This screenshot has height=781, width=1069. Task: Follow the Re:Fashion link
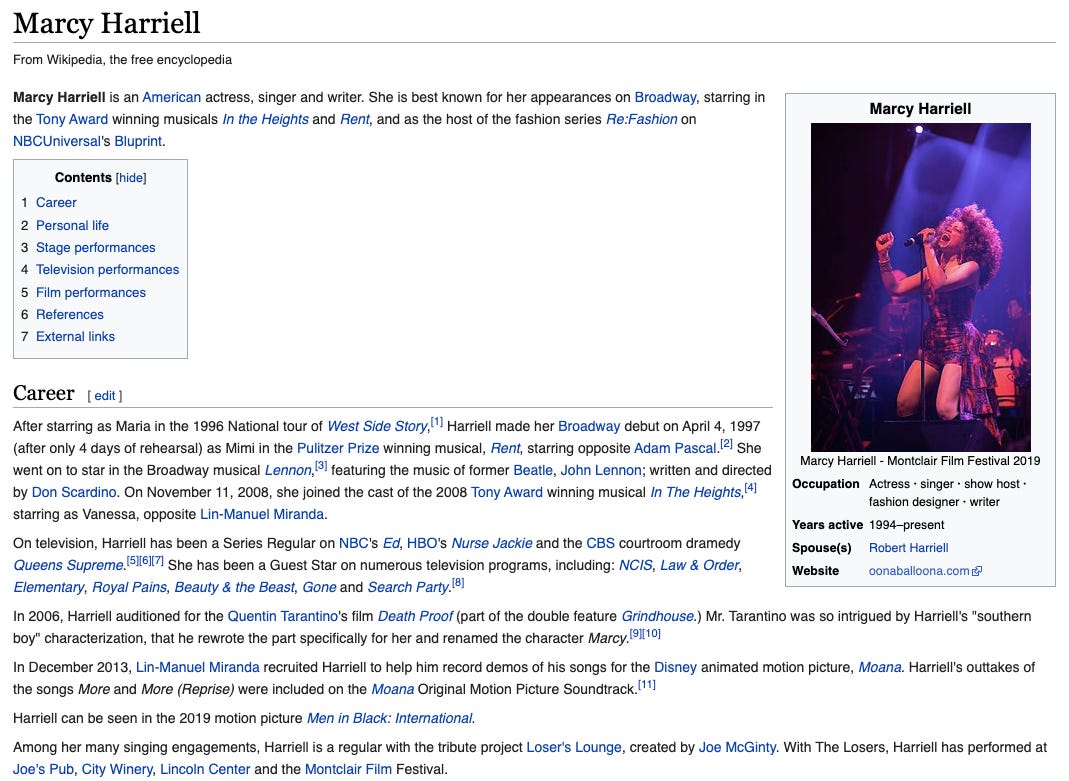click(642, 119)
